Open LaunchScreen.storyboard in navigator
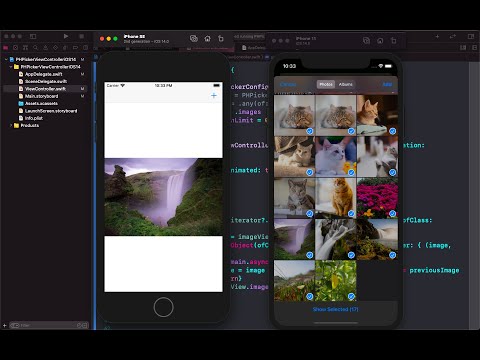The height and width of the screenshot is (360, 480). tap(51, 111)
